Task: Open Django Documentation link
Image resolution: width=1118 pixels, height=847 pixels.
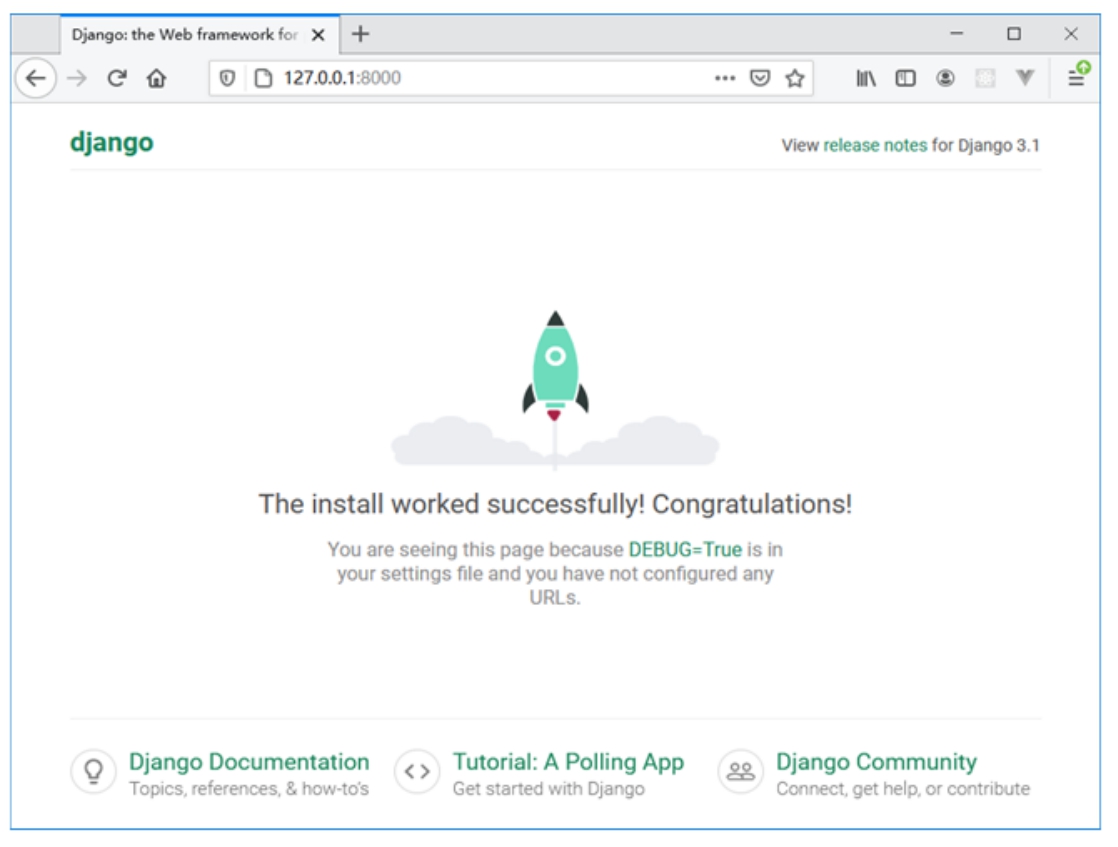Action: (250, 761)
